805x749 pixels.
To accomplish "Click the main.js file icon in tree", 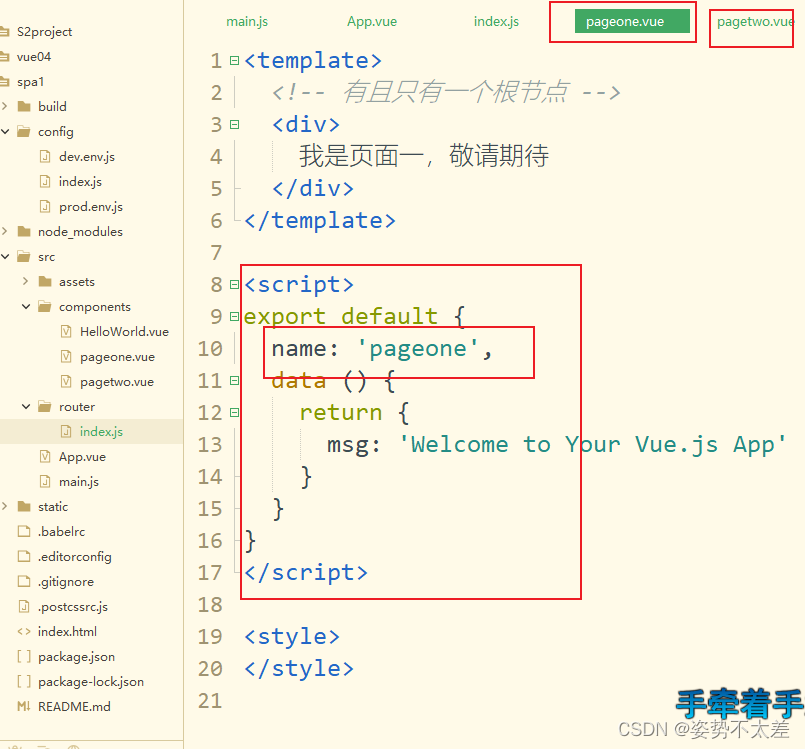I will click(45, 482).
